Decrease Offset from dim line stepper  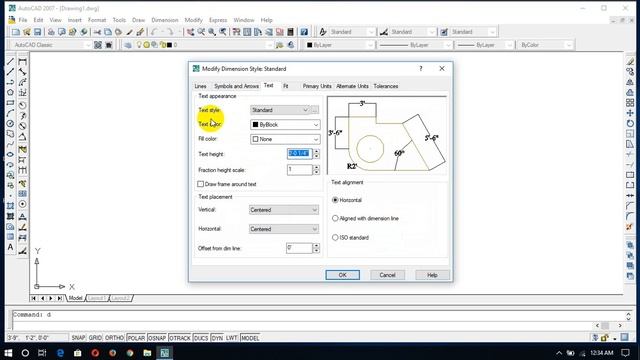point(316,251)
